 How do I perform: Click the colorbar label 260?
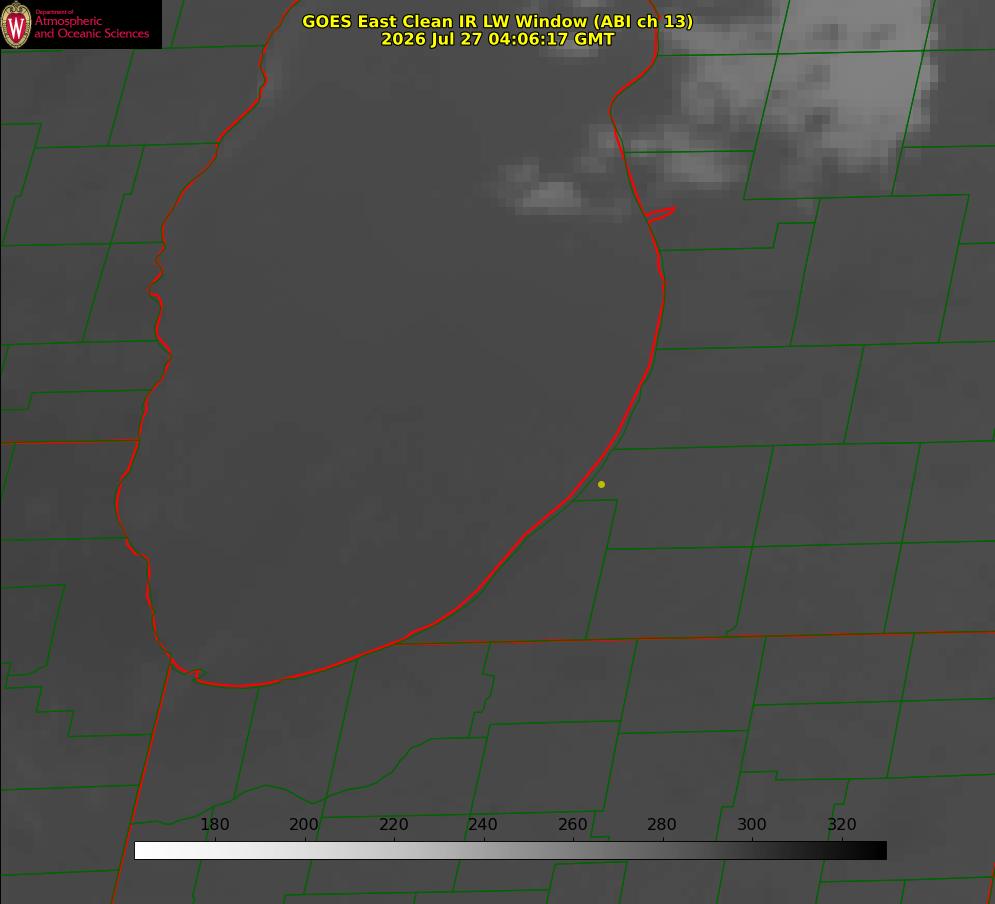pyautogui.click(x=572, y=824)
